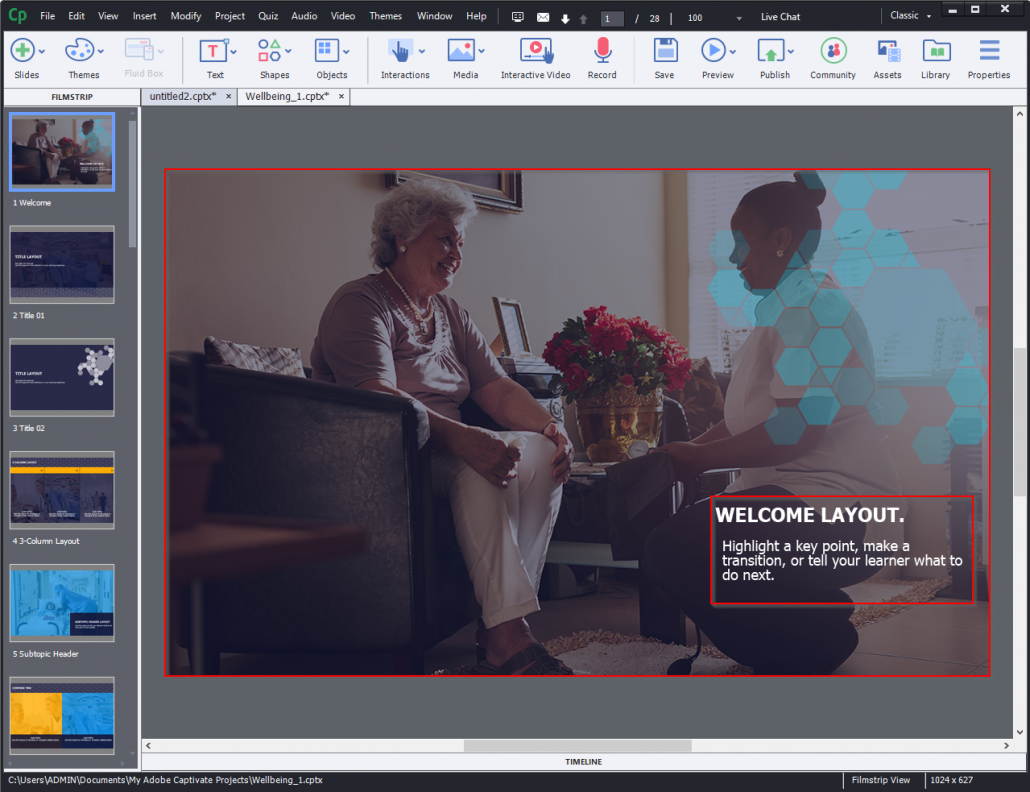The image size is (1030, 792).
Task: Switch to the Wellbeing_1.cptx tab
Action: pos(288,97)
